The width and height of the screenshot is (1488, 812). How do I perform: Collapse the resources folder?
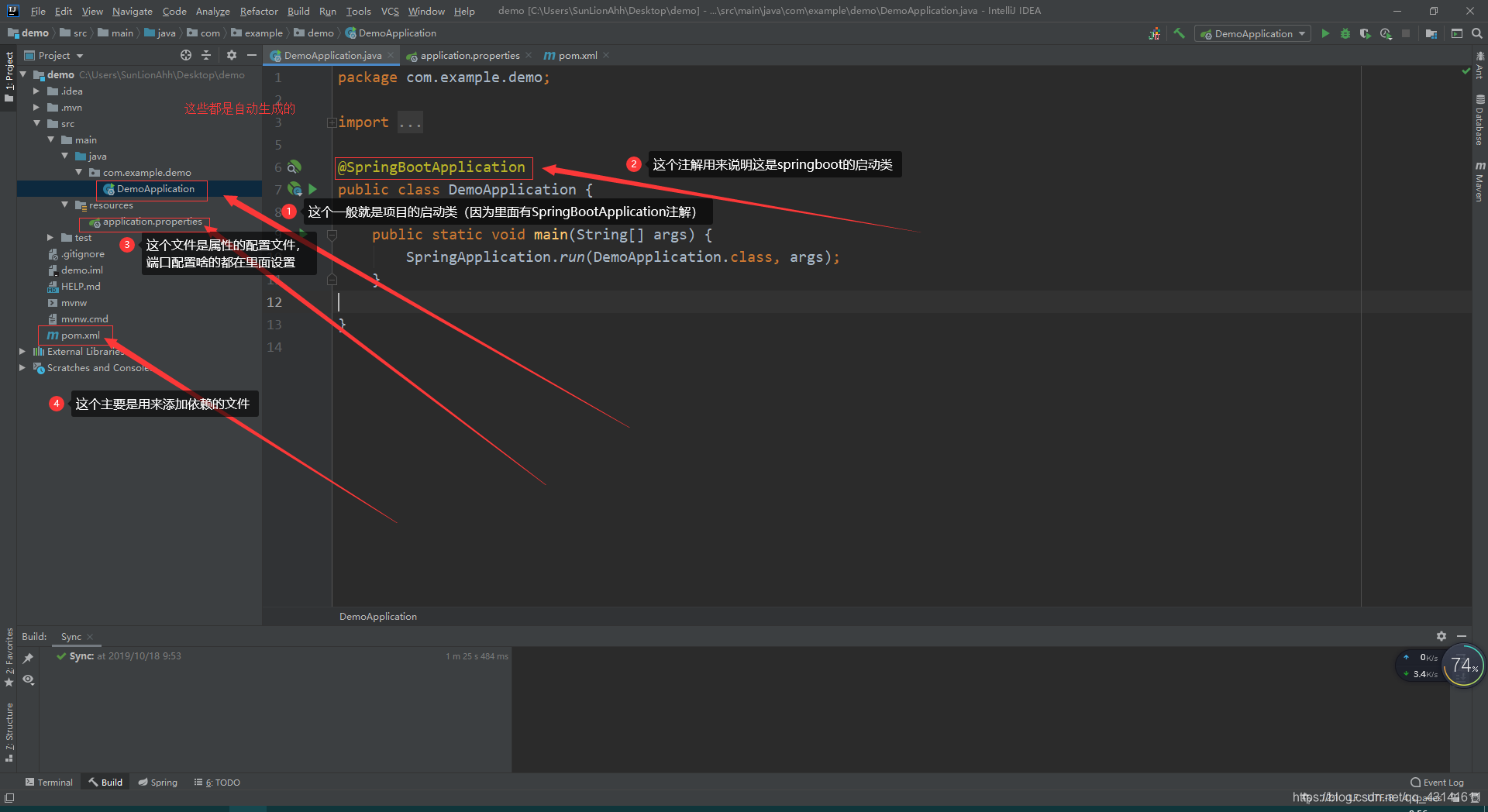click(x=64, y=205)
